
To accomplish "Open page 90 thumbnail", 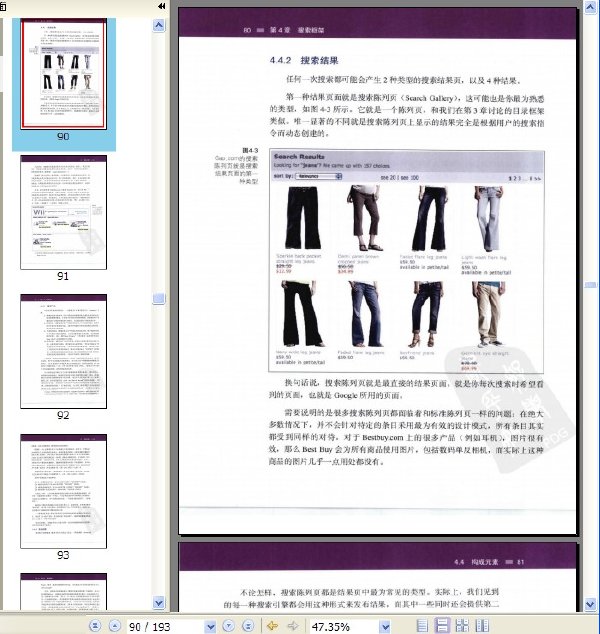I will click(63, 75).
